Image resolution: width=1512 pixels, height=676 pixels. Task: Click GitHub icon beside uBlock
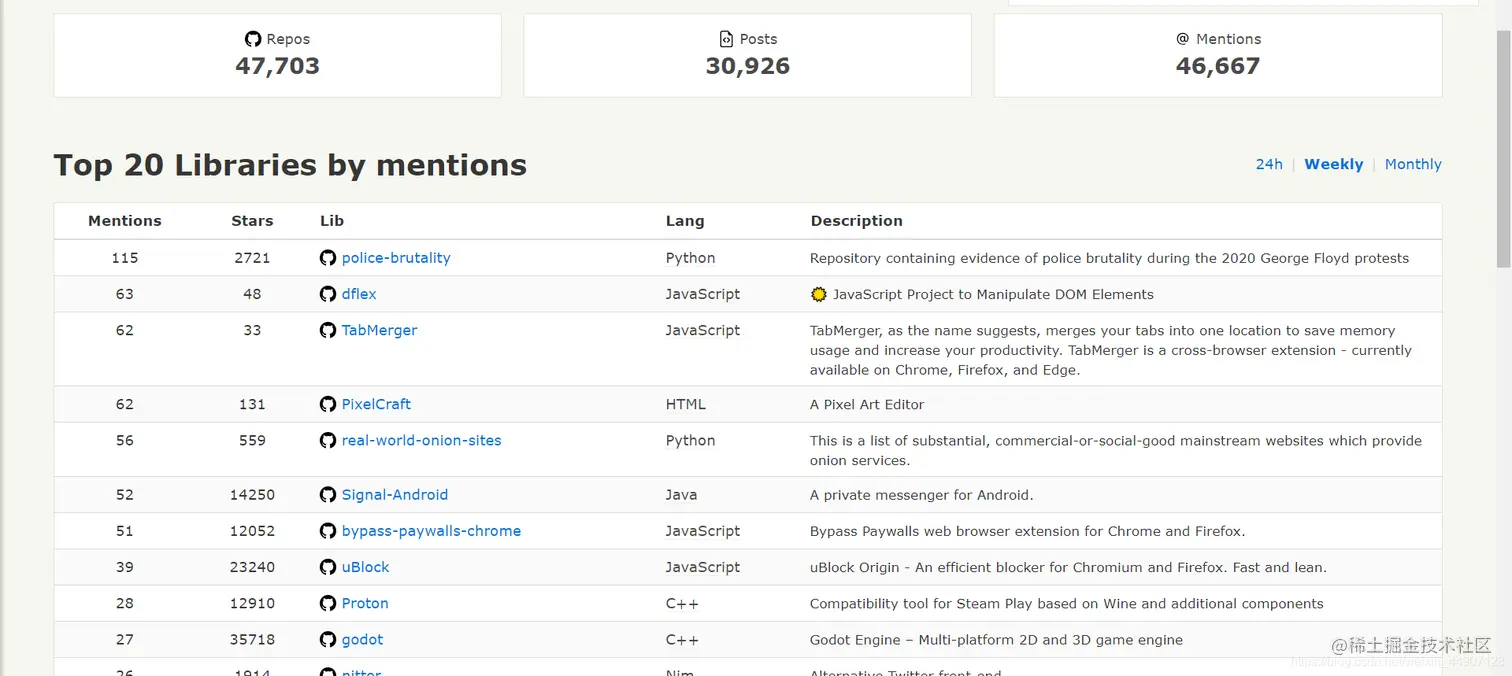click(x=328, y=567)
